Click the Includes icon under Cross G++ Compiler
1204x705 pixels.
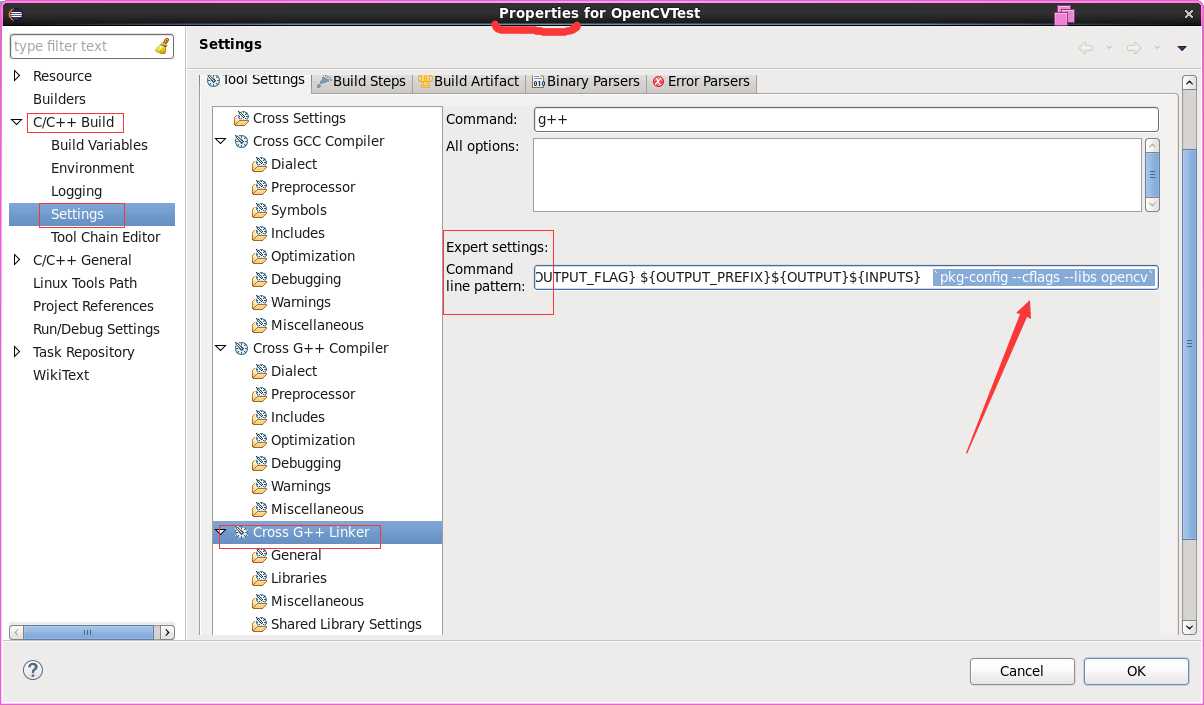(259, 417)
